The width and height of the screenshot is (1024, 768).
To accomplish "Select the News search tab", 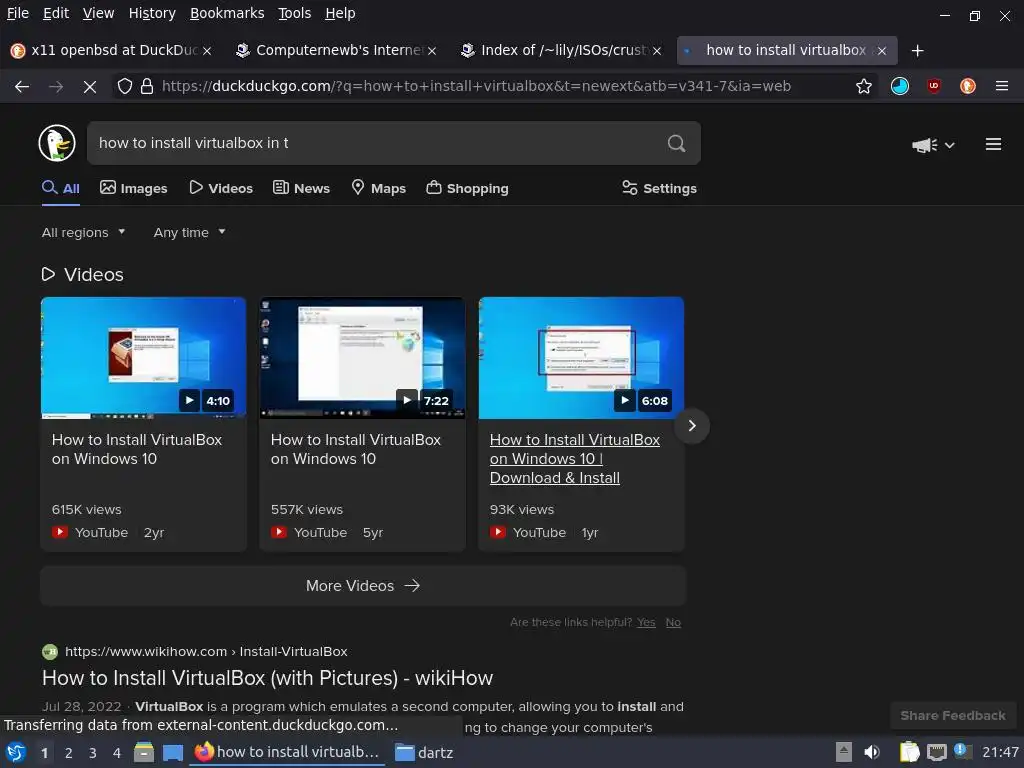I will [301, 189].
